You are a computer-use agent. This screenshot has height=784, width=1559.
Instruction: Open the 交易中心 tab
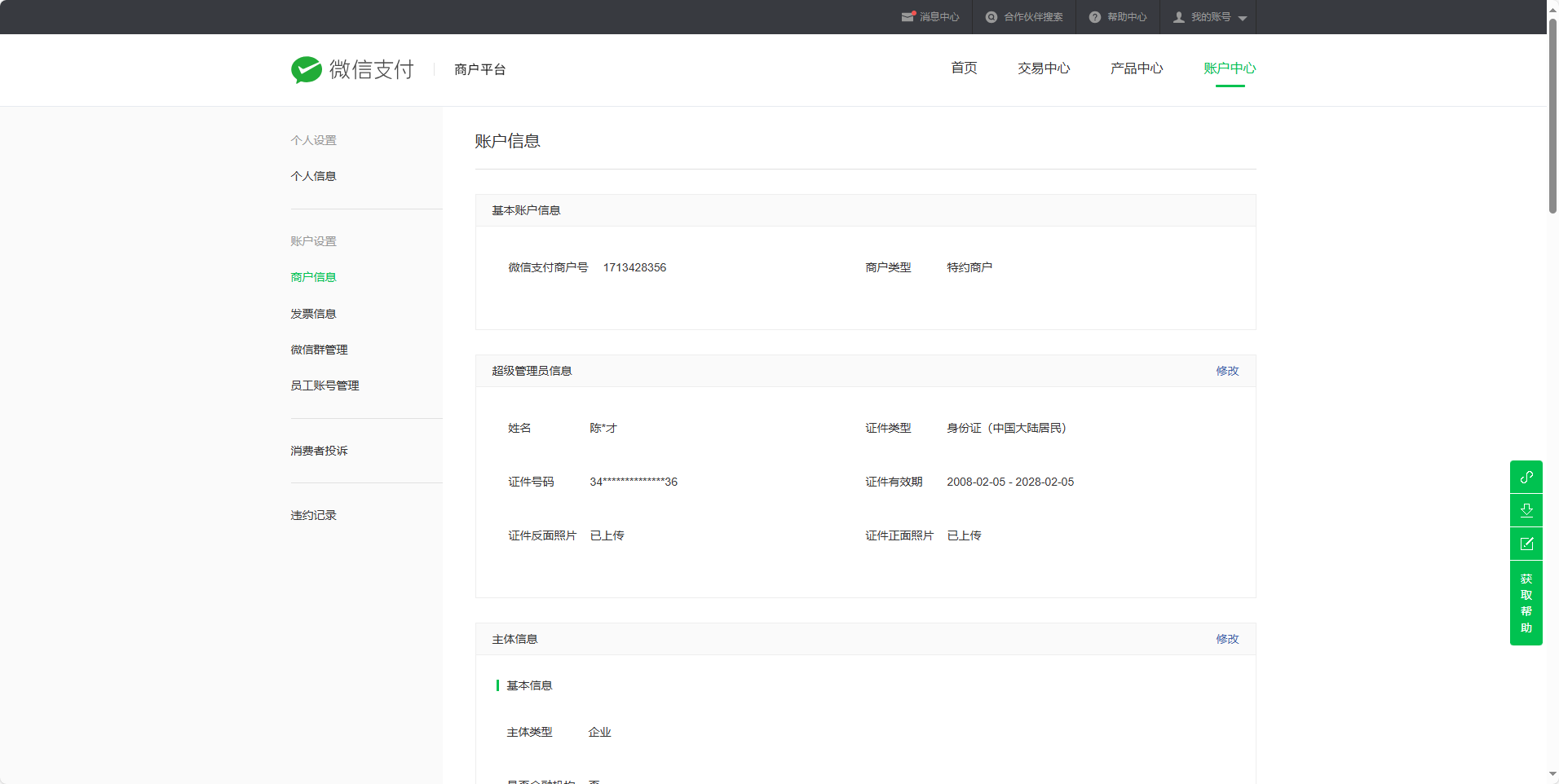pos(1044,68)
